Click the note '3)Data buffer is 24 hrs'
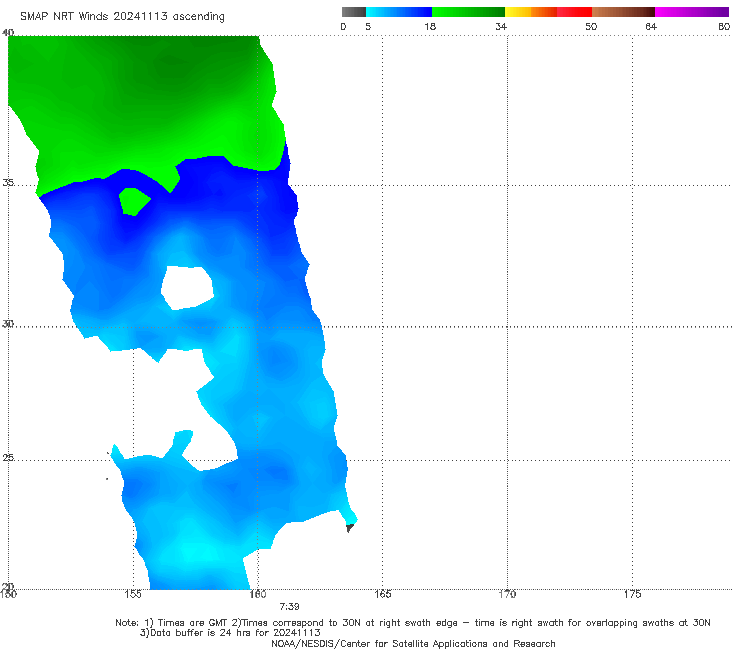 click(x=230, y=633)
